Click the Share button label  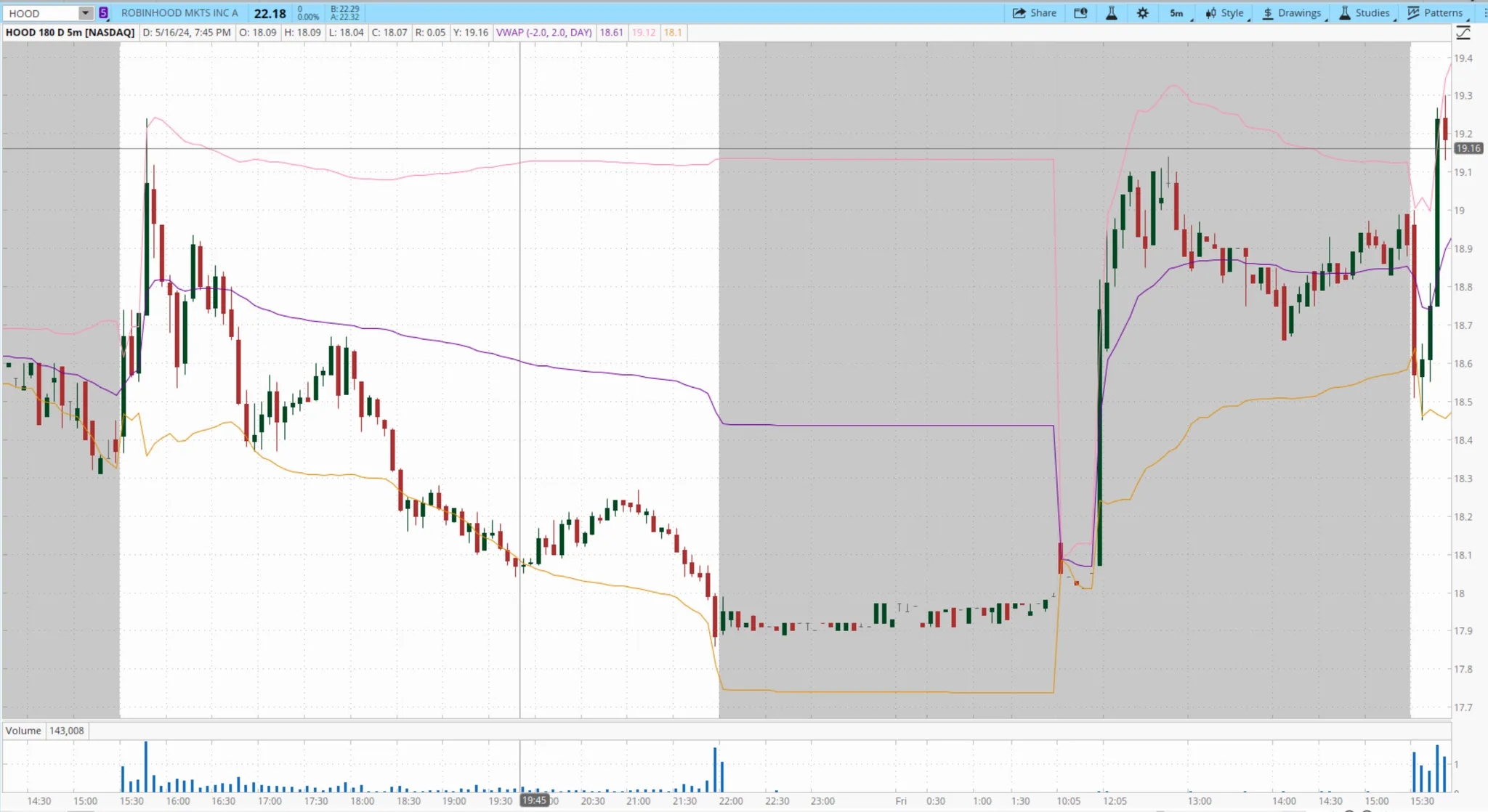tap(1043, 13)
